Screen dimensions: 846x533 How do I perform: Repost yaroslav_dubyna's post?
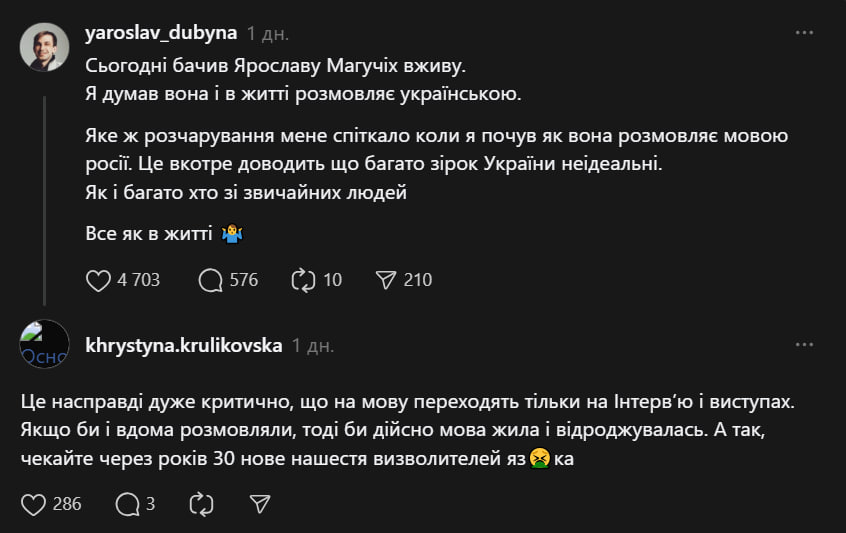coord(302,280)
